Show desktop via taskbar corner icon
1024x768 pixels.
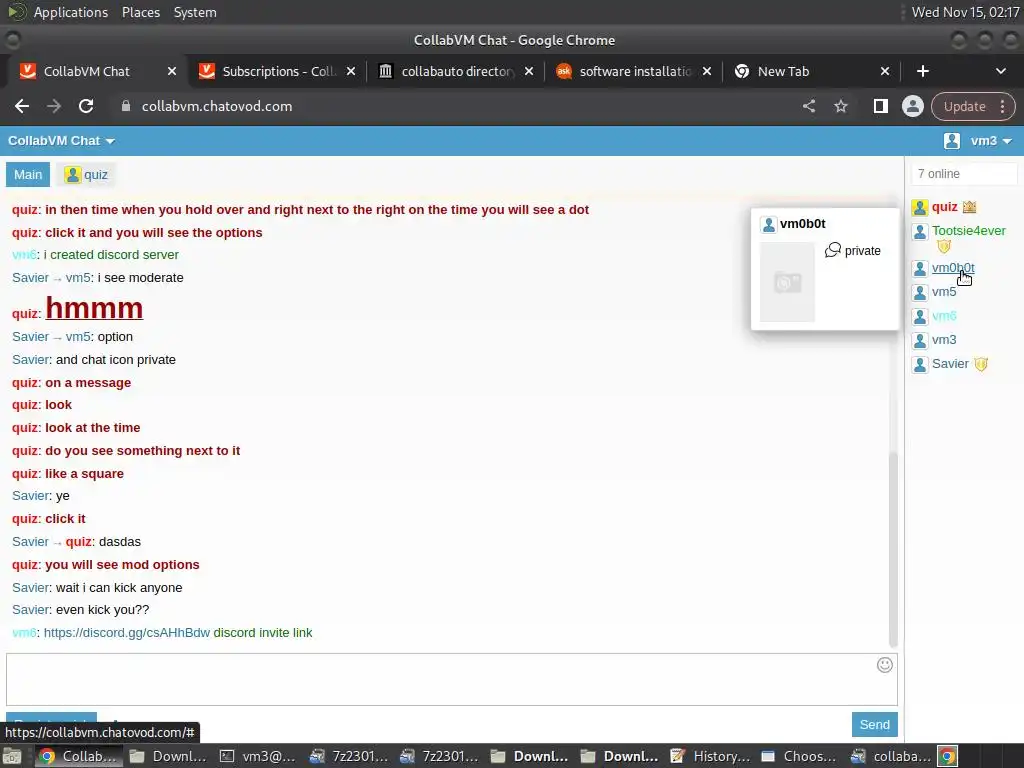click(x=11, y=756)
